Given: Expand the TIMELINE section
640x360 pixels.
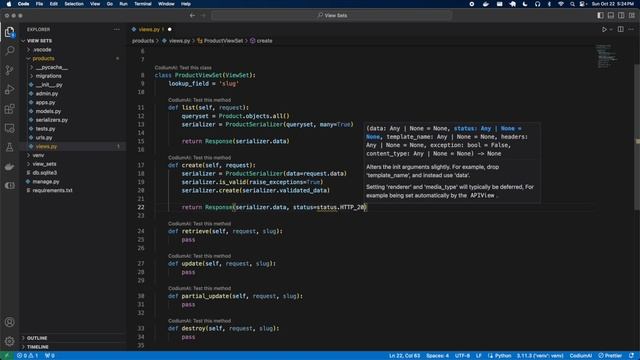Looking at the screenshot, I should point(73,347).
